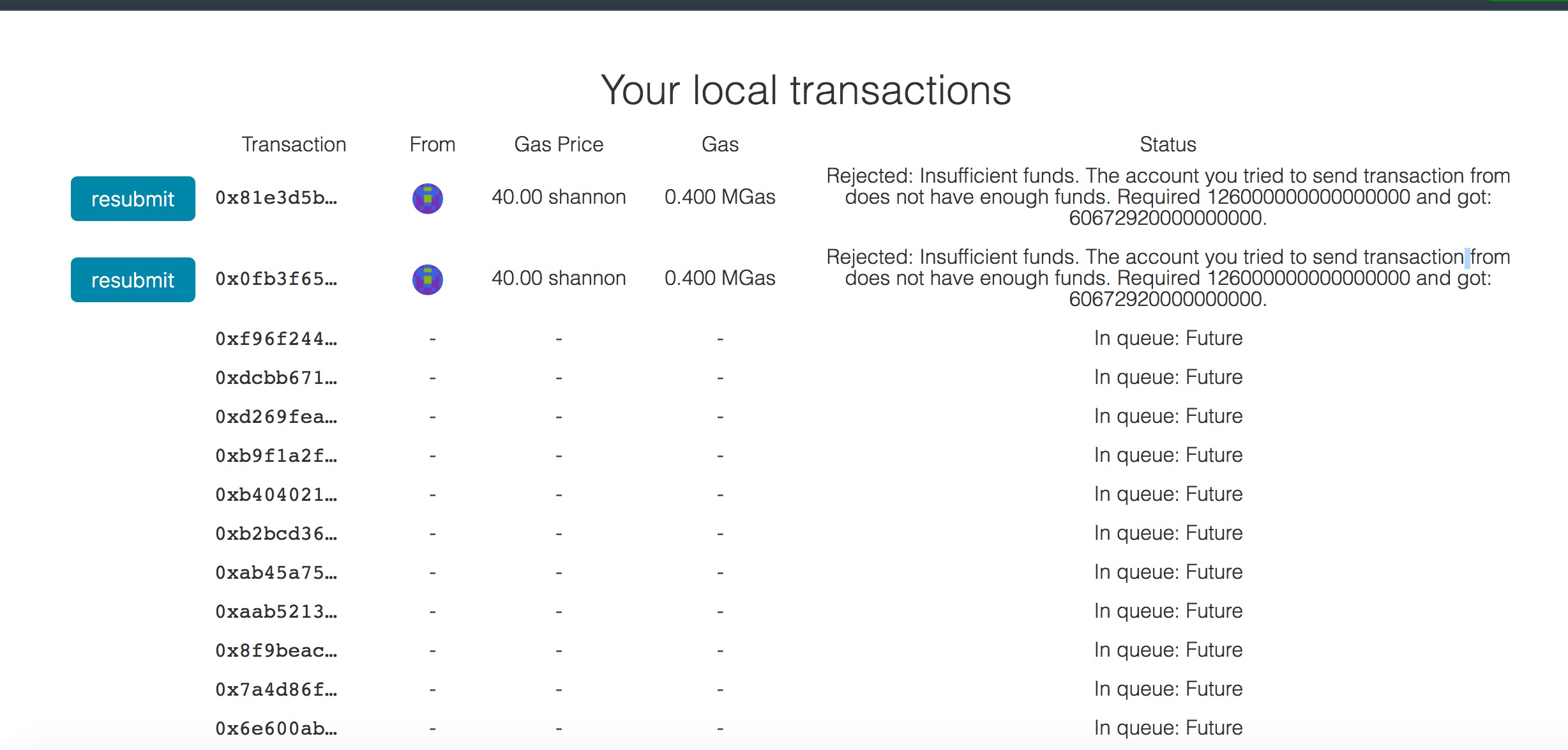
Task: Open transaction 0xd269fea…
Action: 276,417
